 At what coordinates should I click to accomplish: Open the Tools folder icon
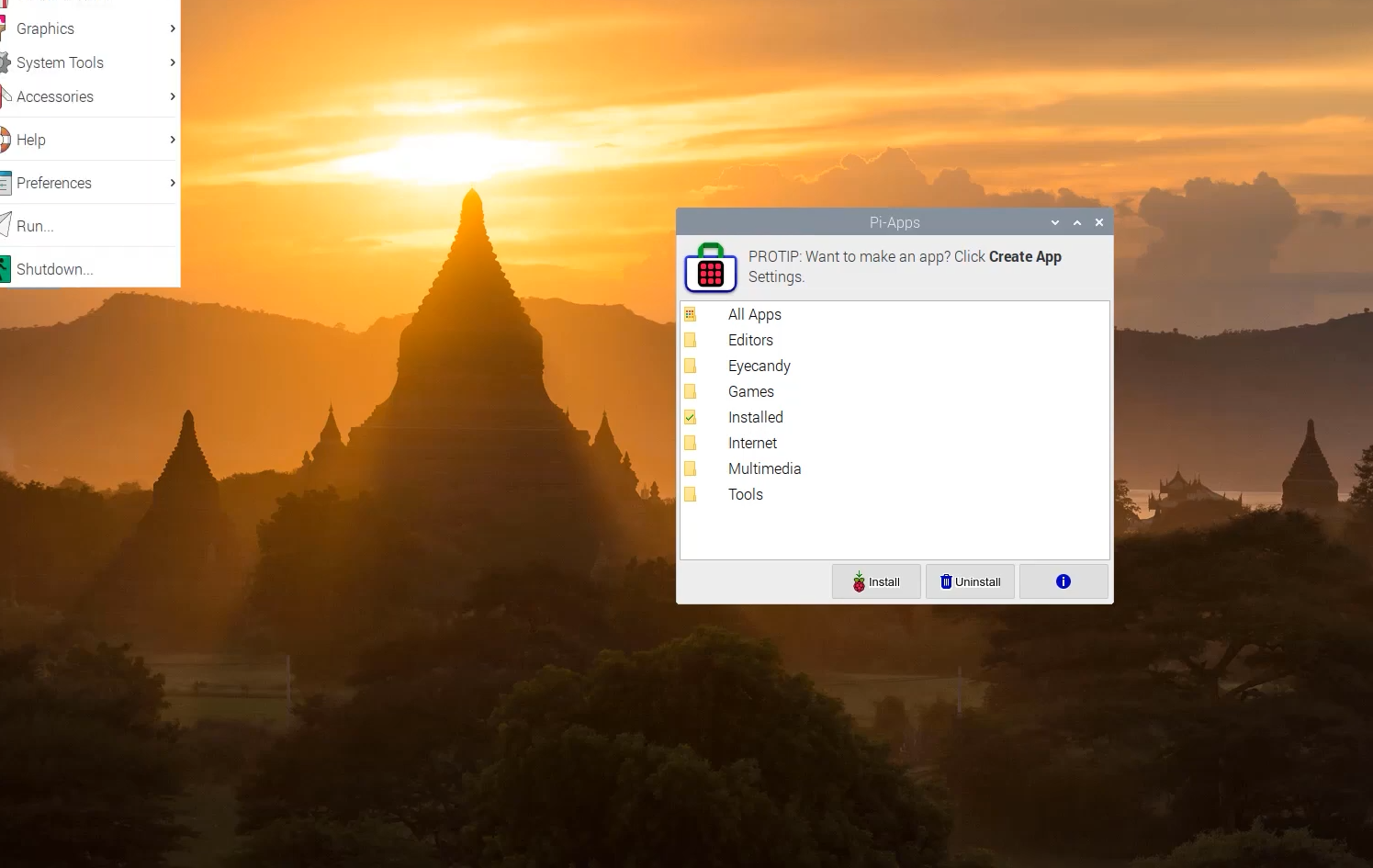click(691, 493)
